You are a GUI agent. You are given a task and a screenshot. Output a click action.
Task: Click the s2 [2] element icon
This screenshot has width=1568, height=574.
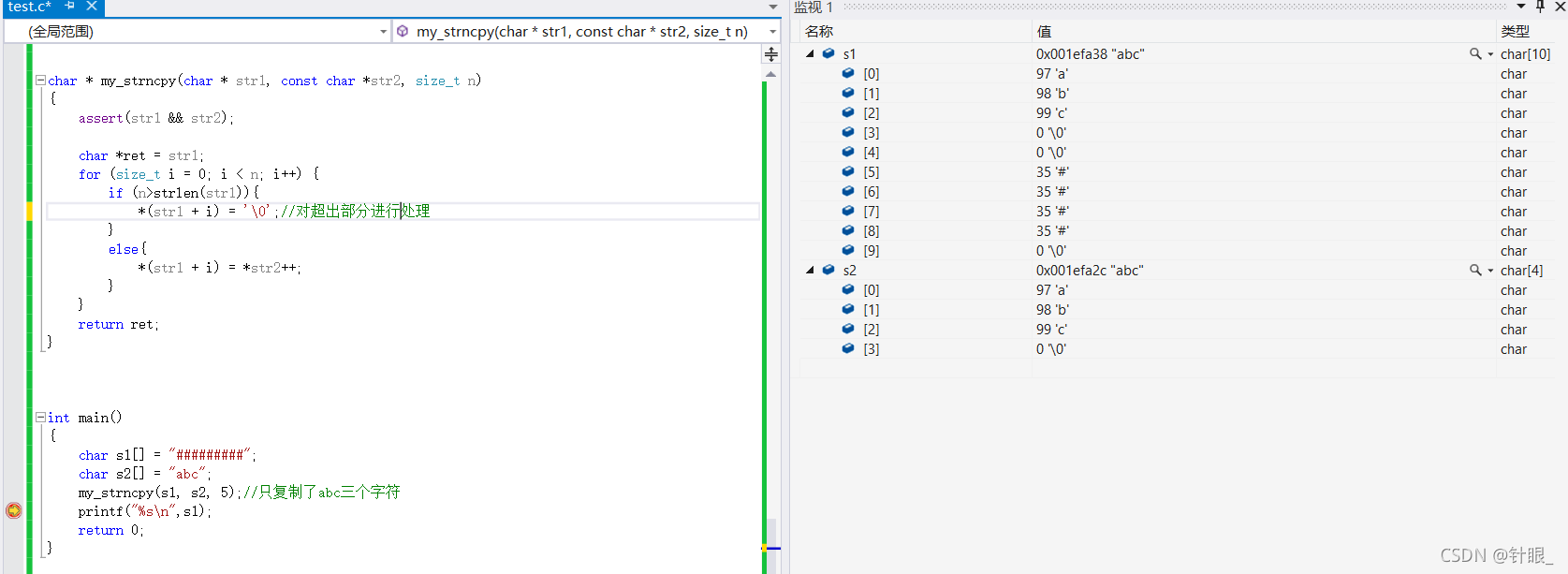click(x=848, y=329)
